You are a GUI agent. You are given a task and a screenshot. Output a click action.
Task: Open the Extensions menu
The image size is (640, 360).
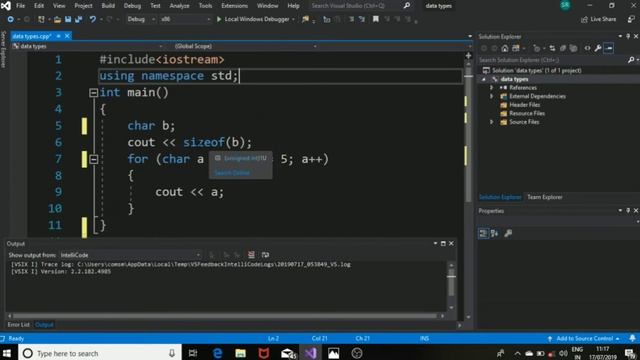click(234, 6)
